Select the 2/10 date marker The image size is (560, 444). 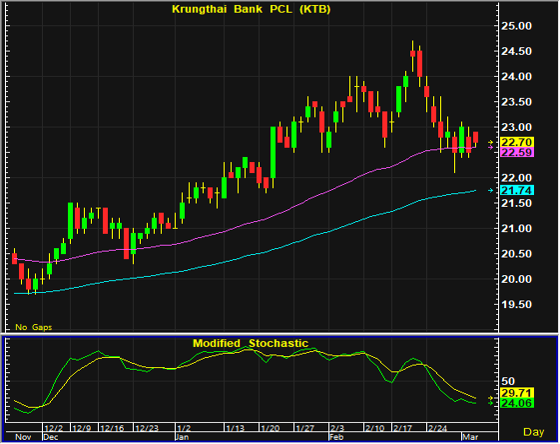[x=374, y=428]
